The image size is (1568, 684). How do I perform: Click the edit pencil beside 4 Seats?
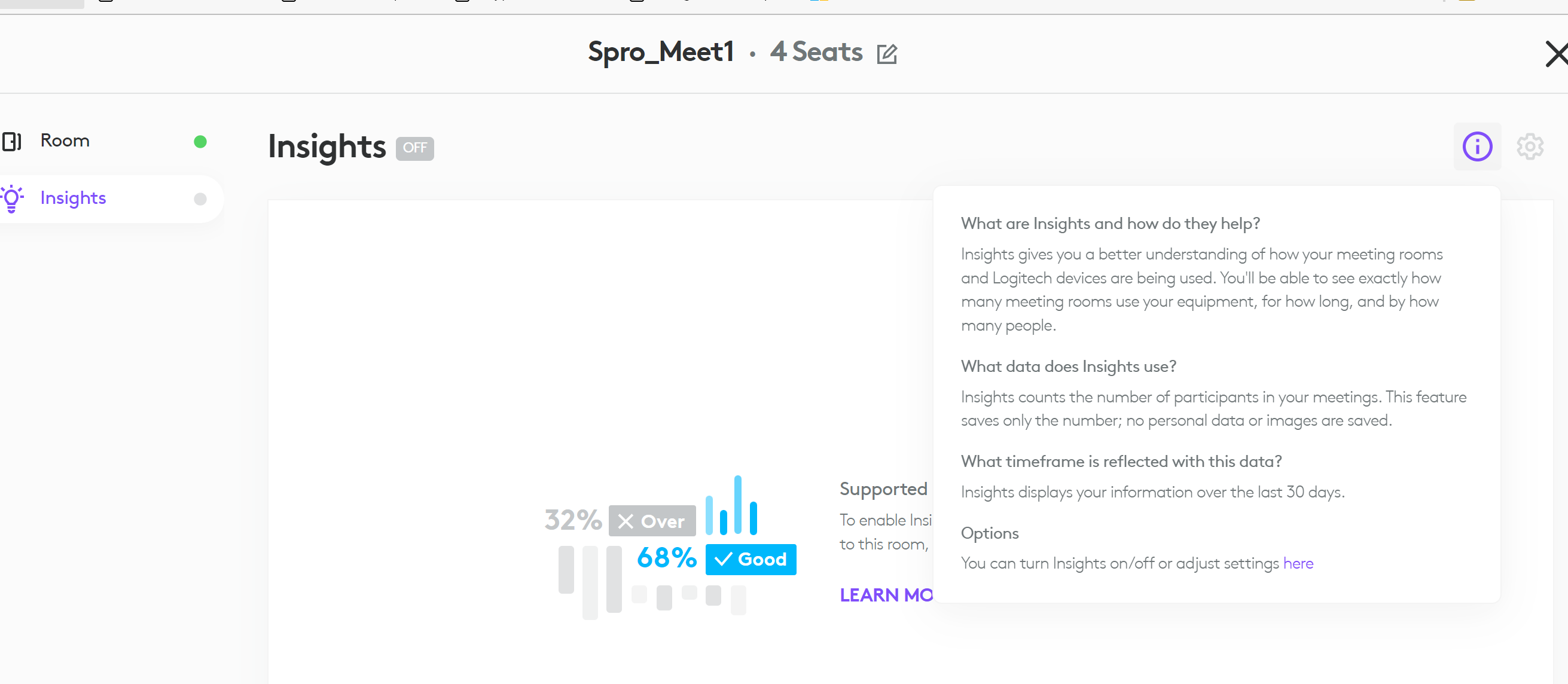[x=886, y=54]
